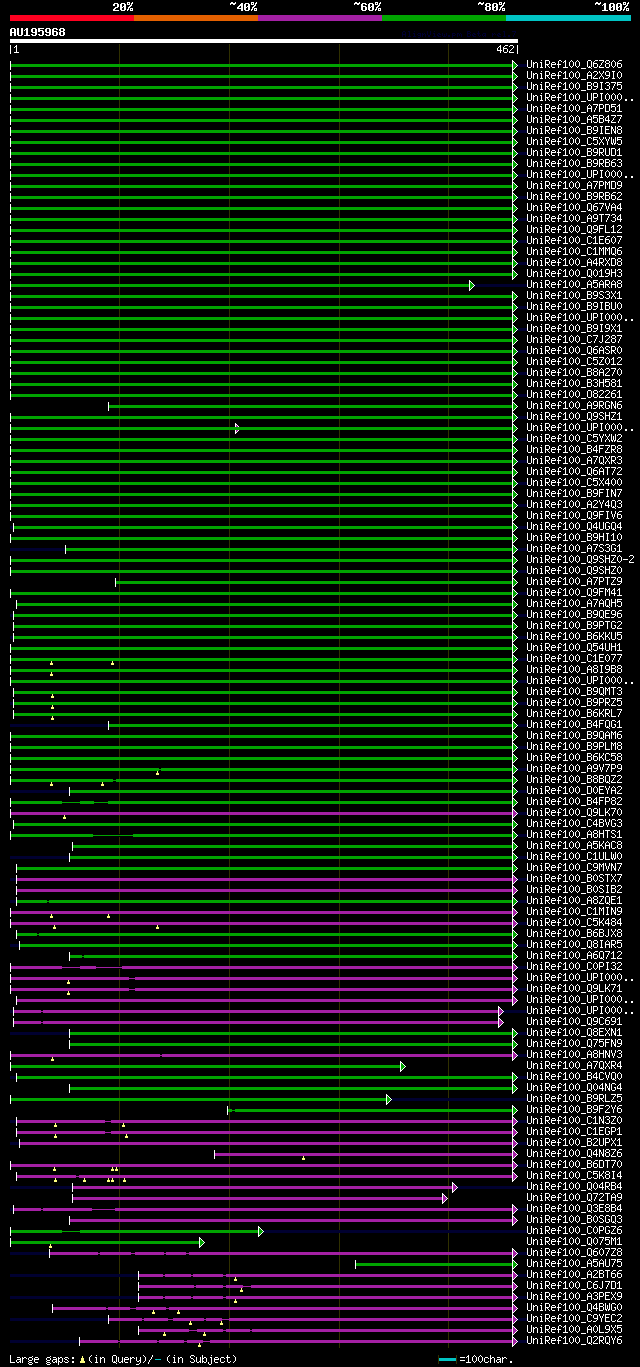Screen dimensions: 640x1367
Task: Click the arrowhead ending the B9RLZ5 alignment bar
Action: click(389, 1099)
